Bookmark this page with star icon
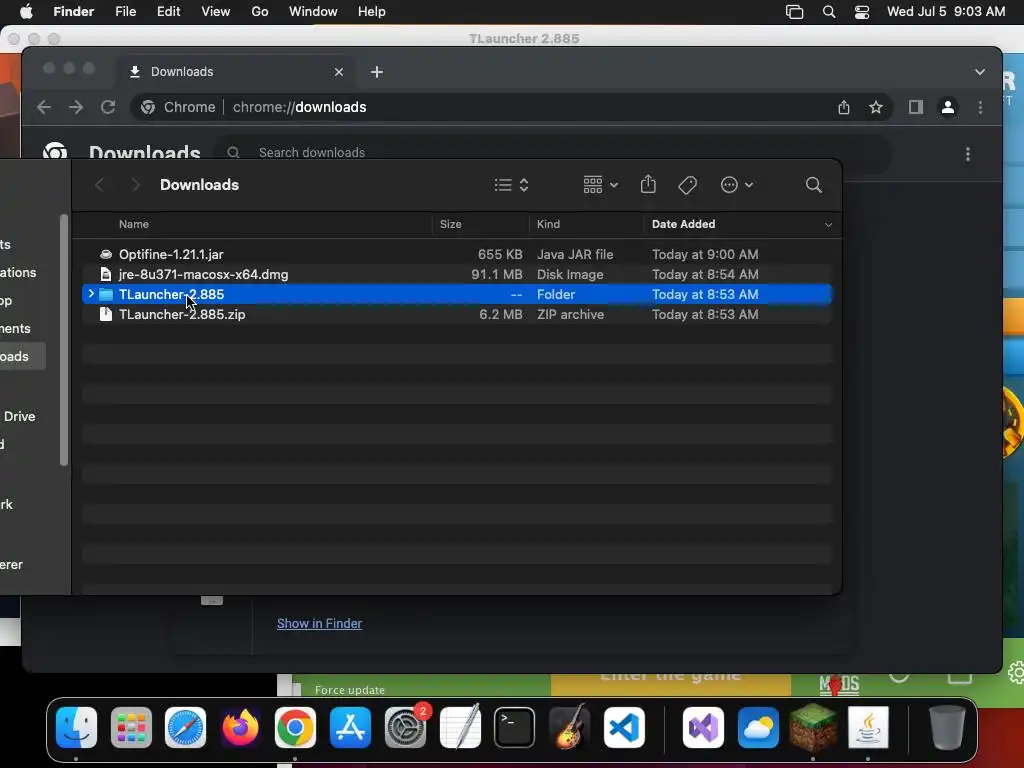Viewport: 1024px width, 768px height. coord(876,107)
